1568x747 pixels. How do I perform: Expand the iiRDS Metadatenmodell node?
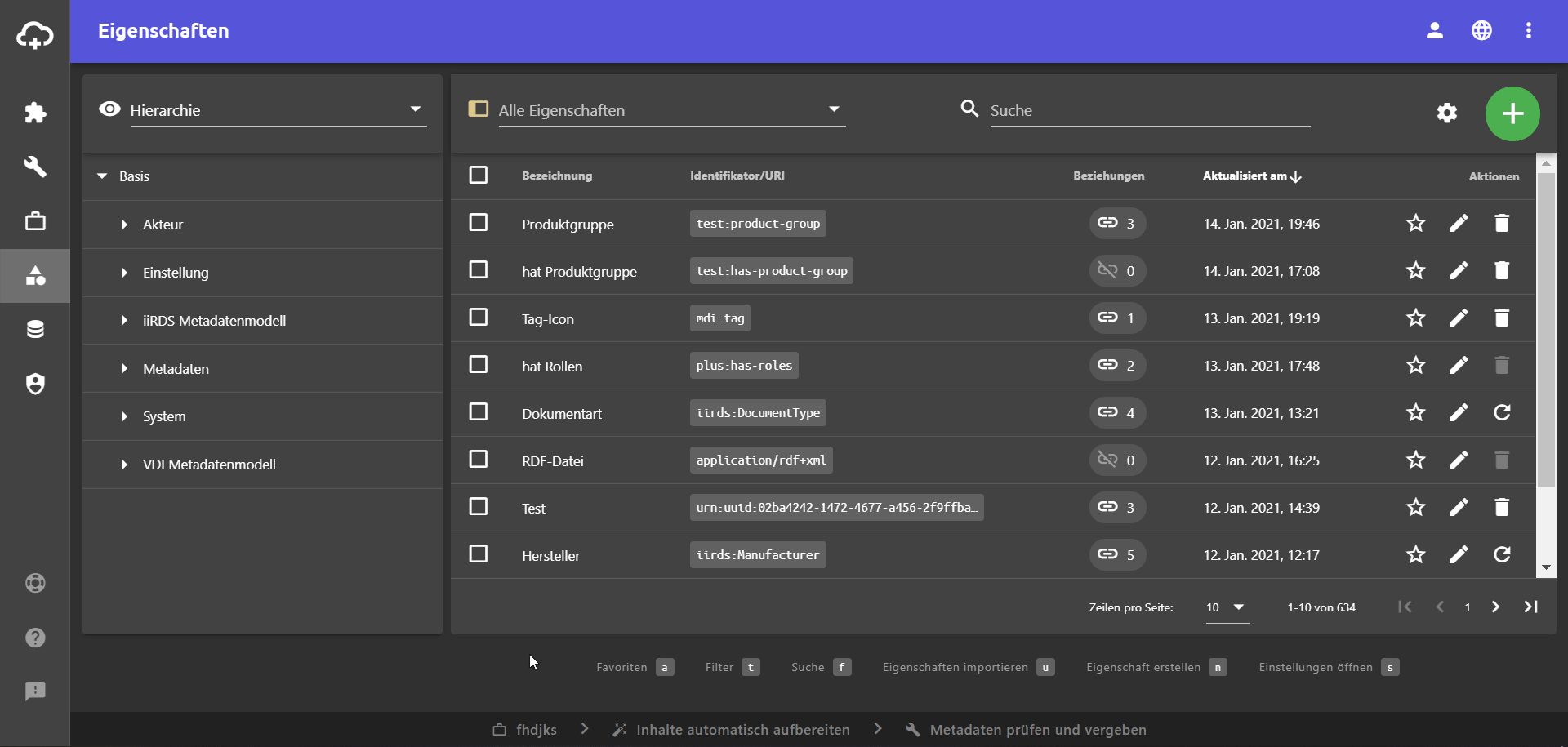(124, 321)
